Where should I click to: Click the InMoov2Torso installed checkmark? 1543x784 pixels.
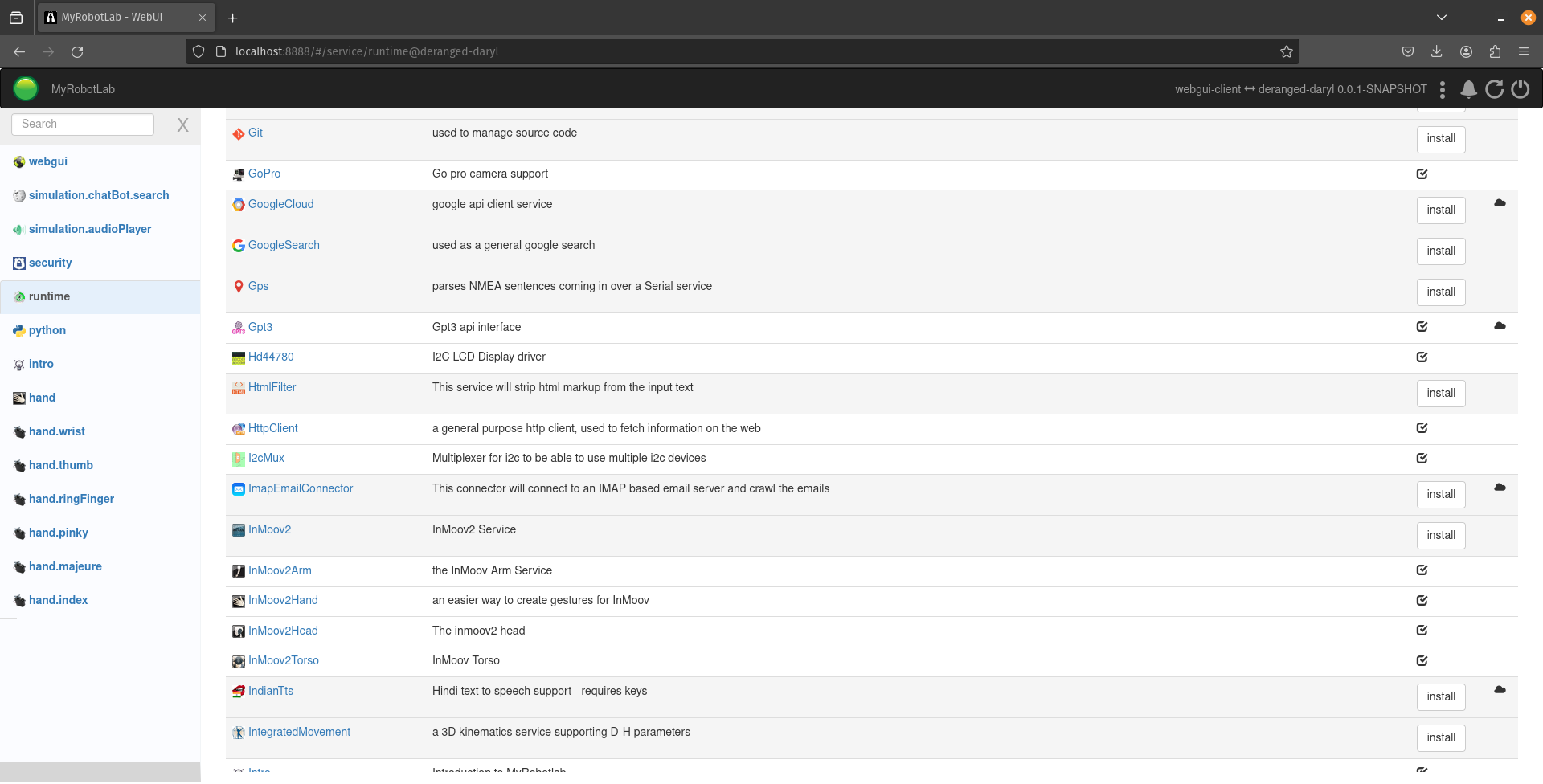[1422, 661]
